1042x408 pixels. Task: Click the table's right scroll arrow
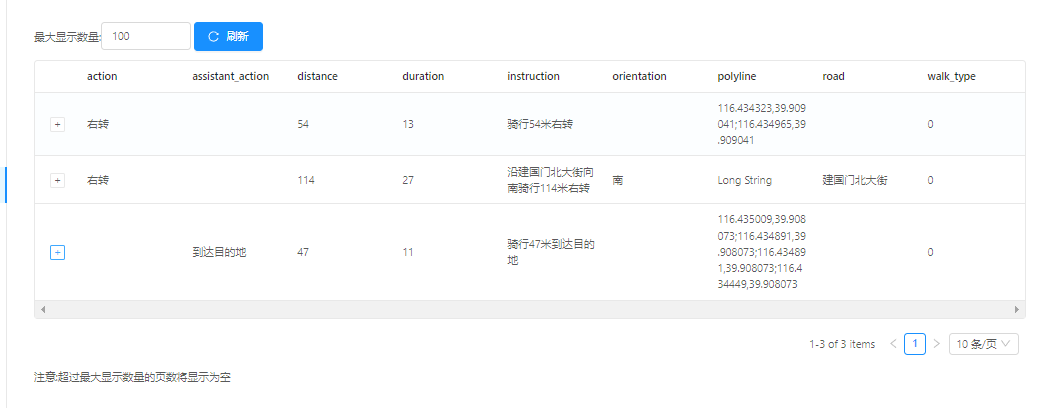click(1017, 310)
